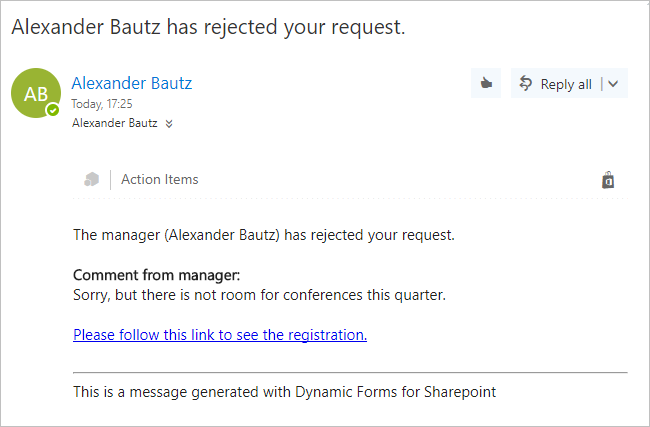This screenshot has height=427, width=650.
Task: Expand recipient details double chevron
Action: tap(169, 124)
